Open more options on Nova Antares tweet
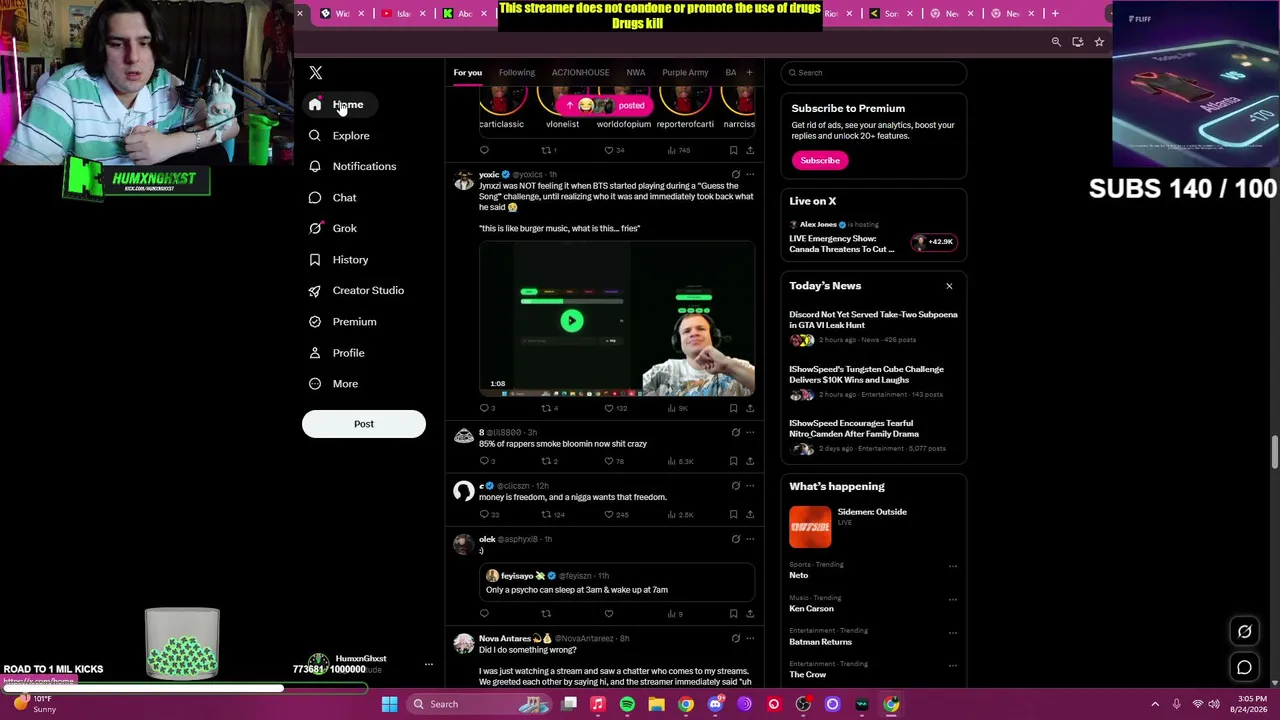The width and height of the screenshot is (1280, 720). tap(750, 638)
